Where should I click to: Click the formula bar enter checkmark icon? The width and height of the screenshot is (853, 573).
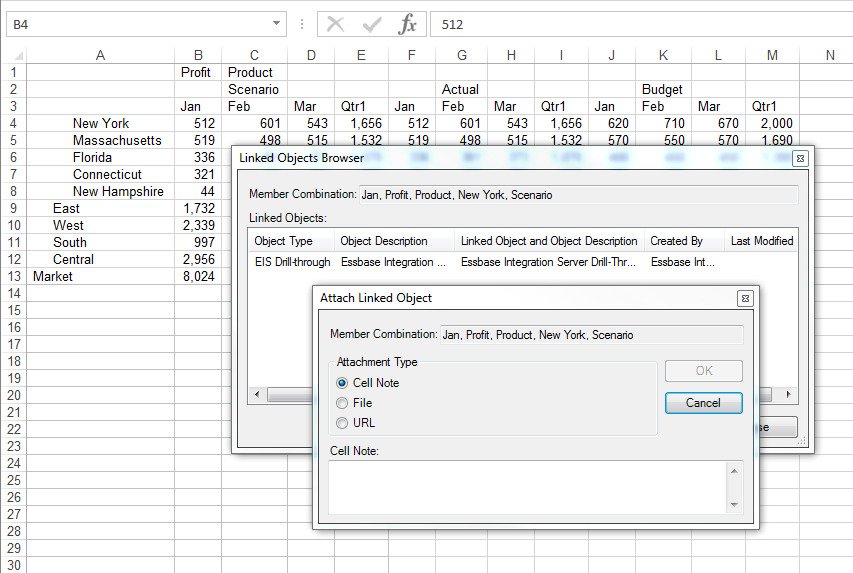[x=372, y=24]
